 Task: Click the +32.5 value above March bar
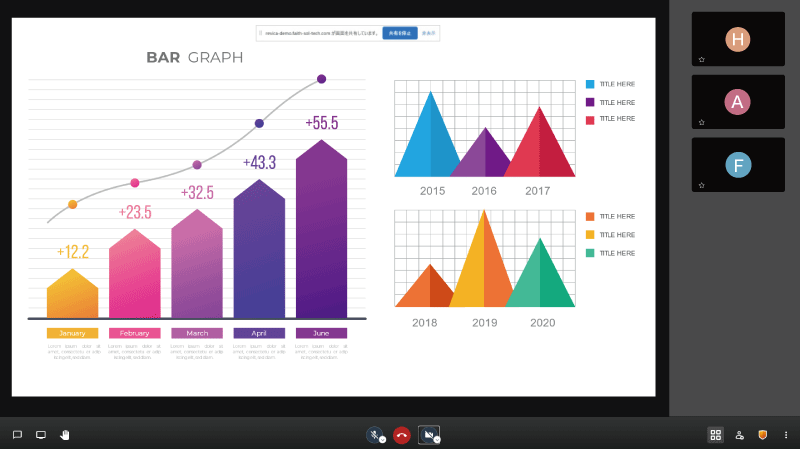197,192
